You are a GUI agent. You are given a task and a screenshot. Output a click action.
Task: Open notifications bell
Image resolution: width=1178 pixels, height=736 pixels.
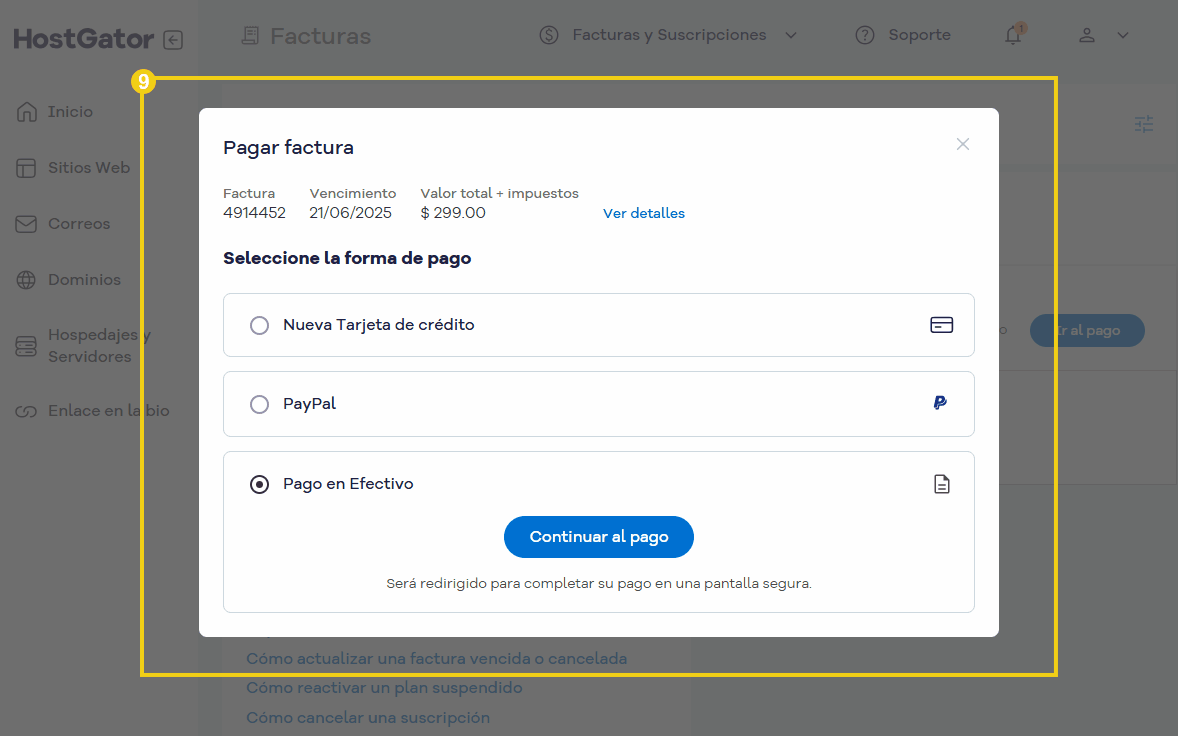point(1013,35)
